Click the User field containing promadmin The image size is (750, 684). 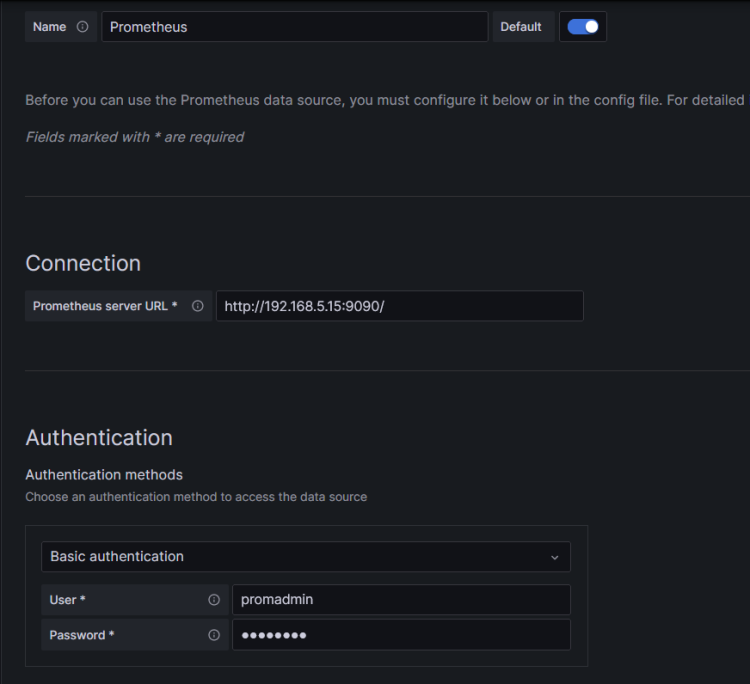tap(401, 600)
